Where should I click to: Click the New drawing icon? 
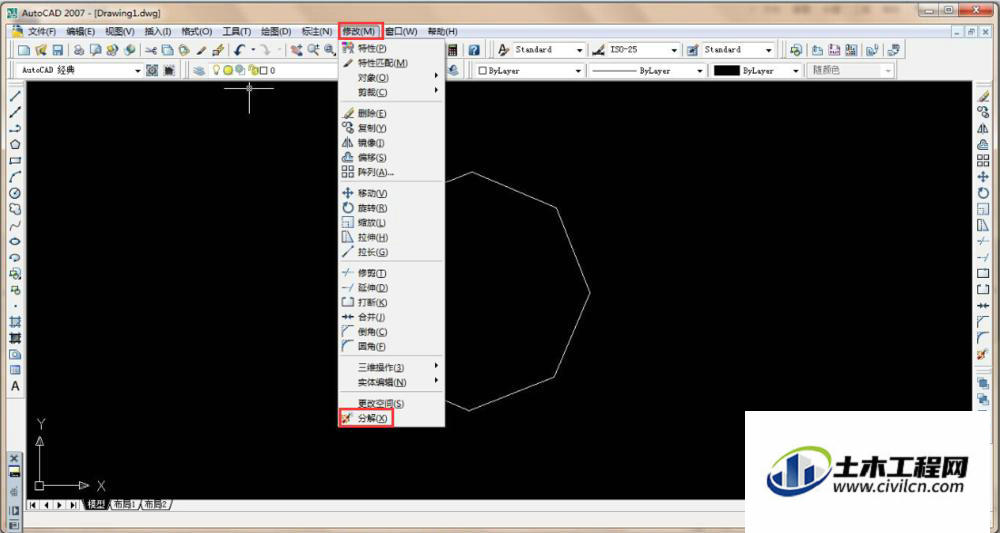coord(24,50)
